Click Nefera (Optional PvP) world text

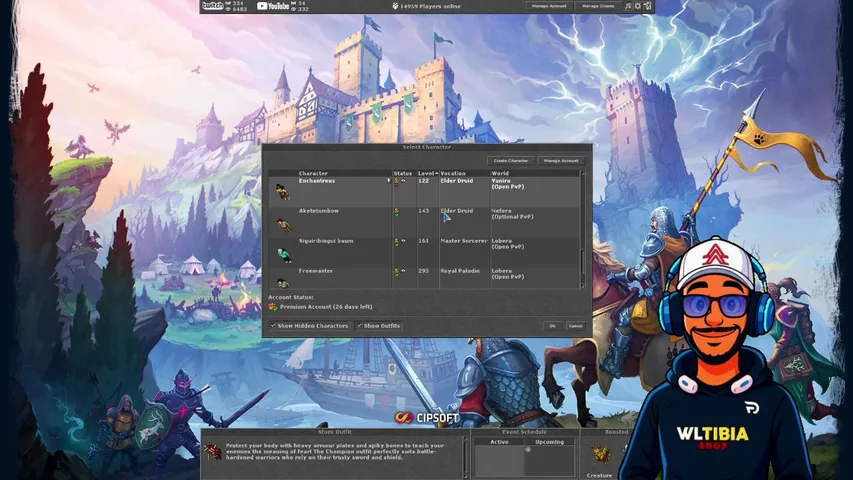[512, 213]
